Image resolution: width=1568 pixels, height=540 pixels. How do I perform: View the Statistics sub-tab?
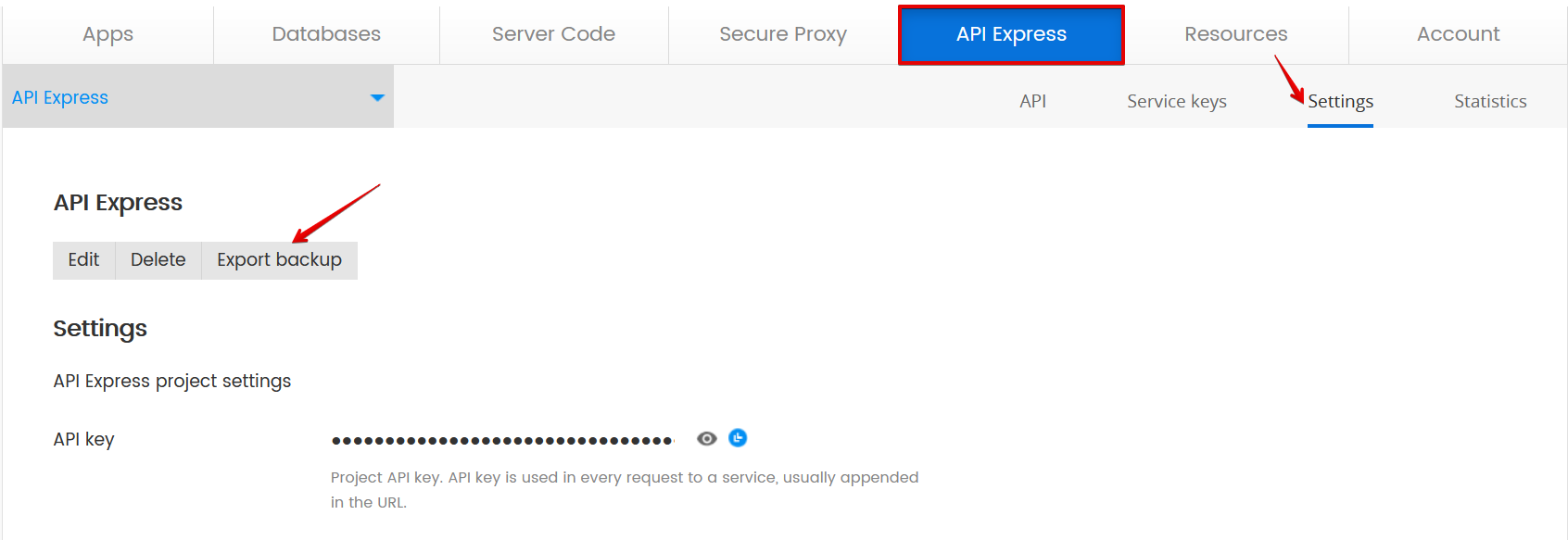point(1490,101)
